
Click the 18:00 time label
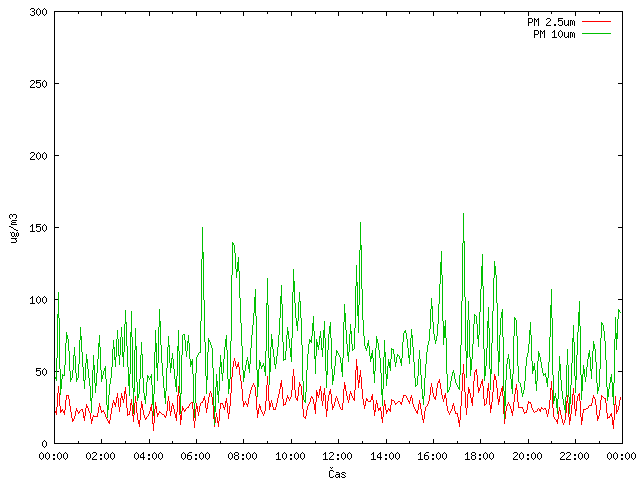[480, 456]
